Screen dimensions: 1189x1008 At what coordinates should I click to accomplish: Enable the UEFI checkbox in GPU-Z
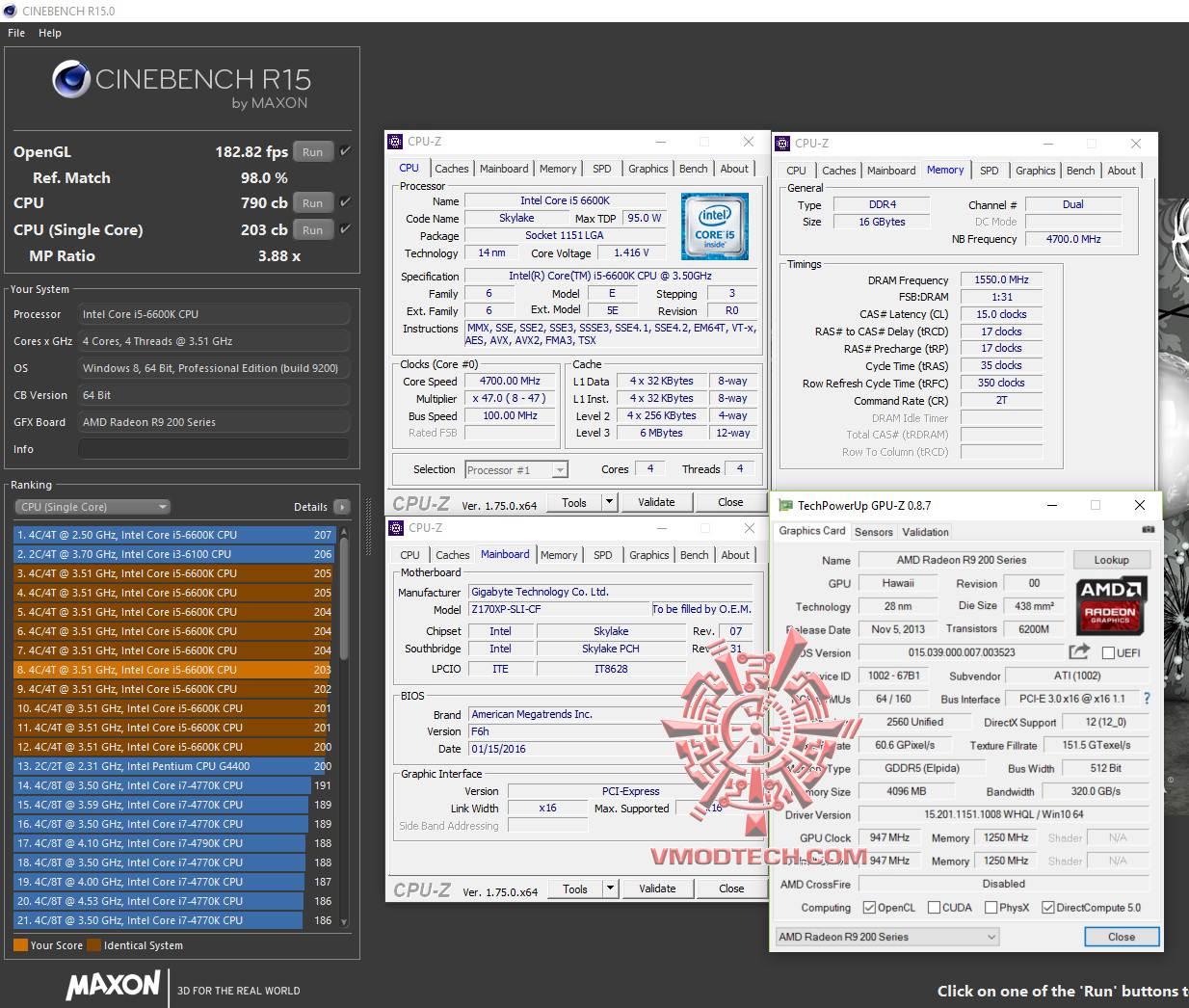click(x=1108, y=652)
